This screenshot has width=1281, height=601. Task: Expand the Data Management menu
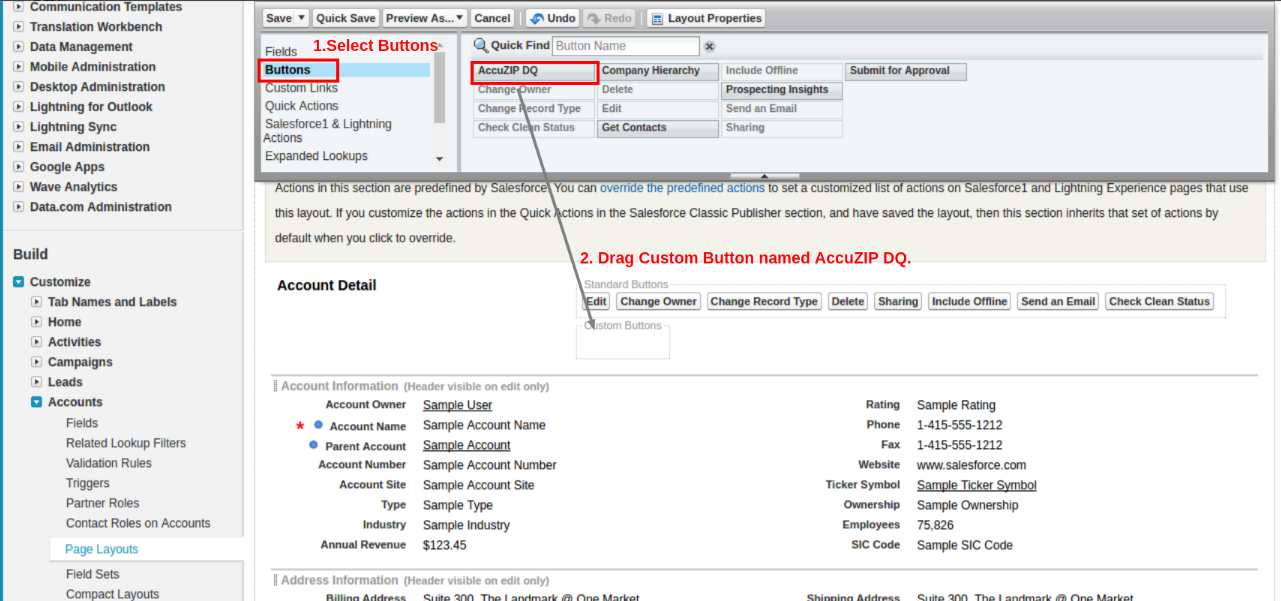point(19,47)
